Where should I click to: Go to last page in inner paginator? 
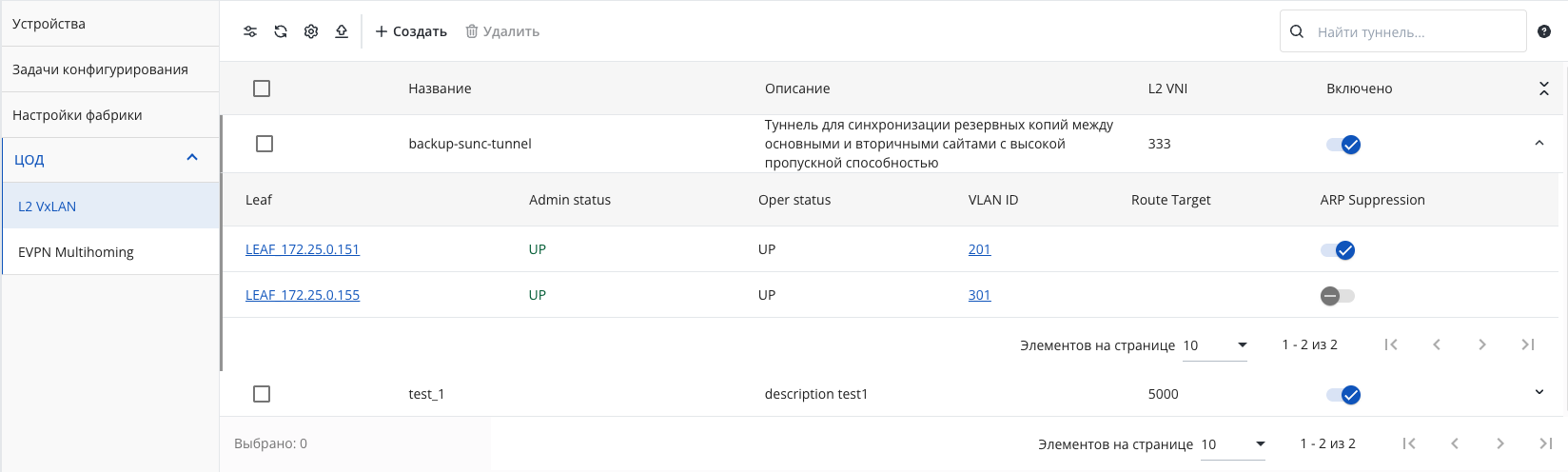1528,344
